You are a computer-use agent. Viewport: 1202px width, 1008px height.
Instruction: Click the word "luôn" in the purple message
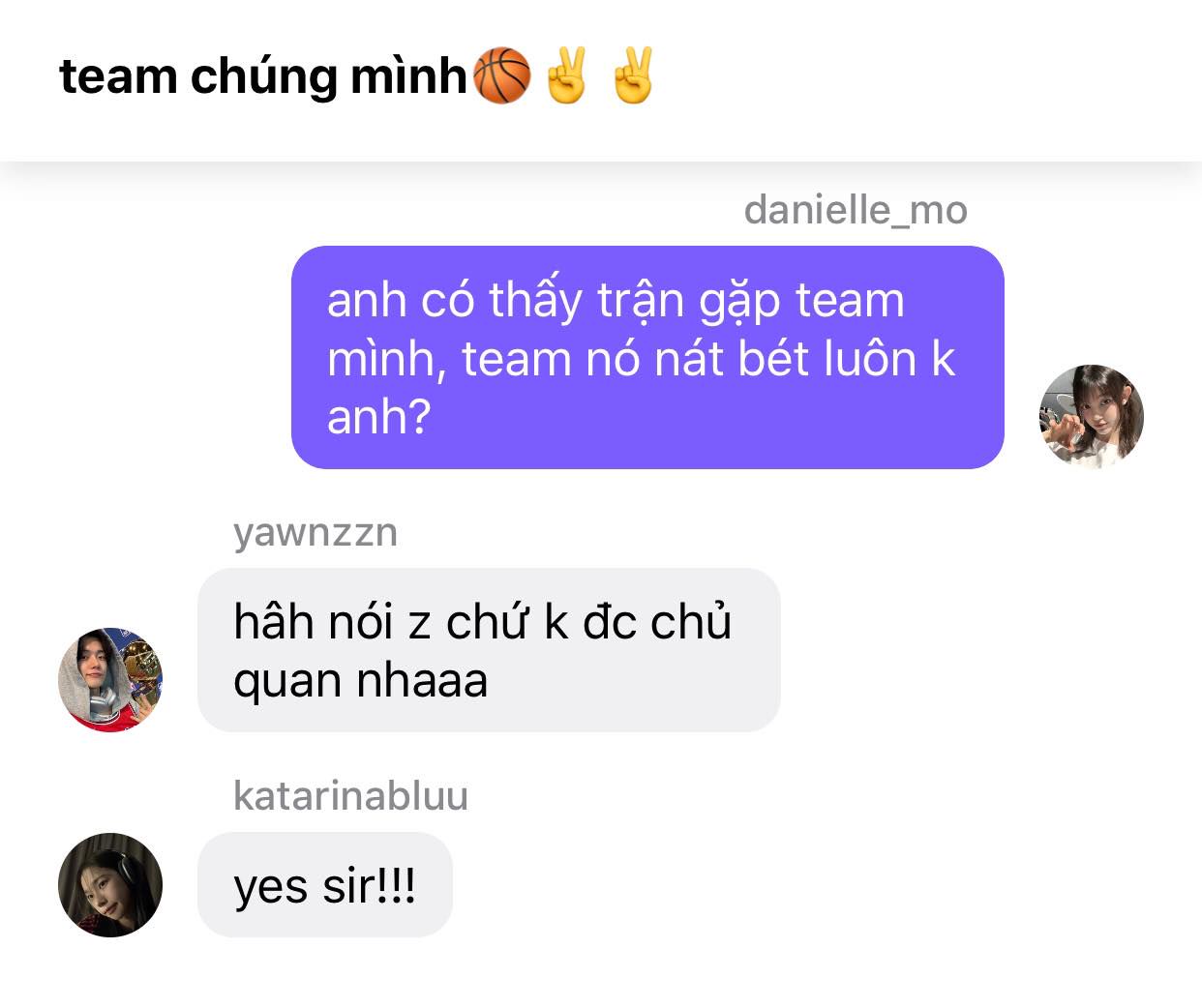click(870, 359)
